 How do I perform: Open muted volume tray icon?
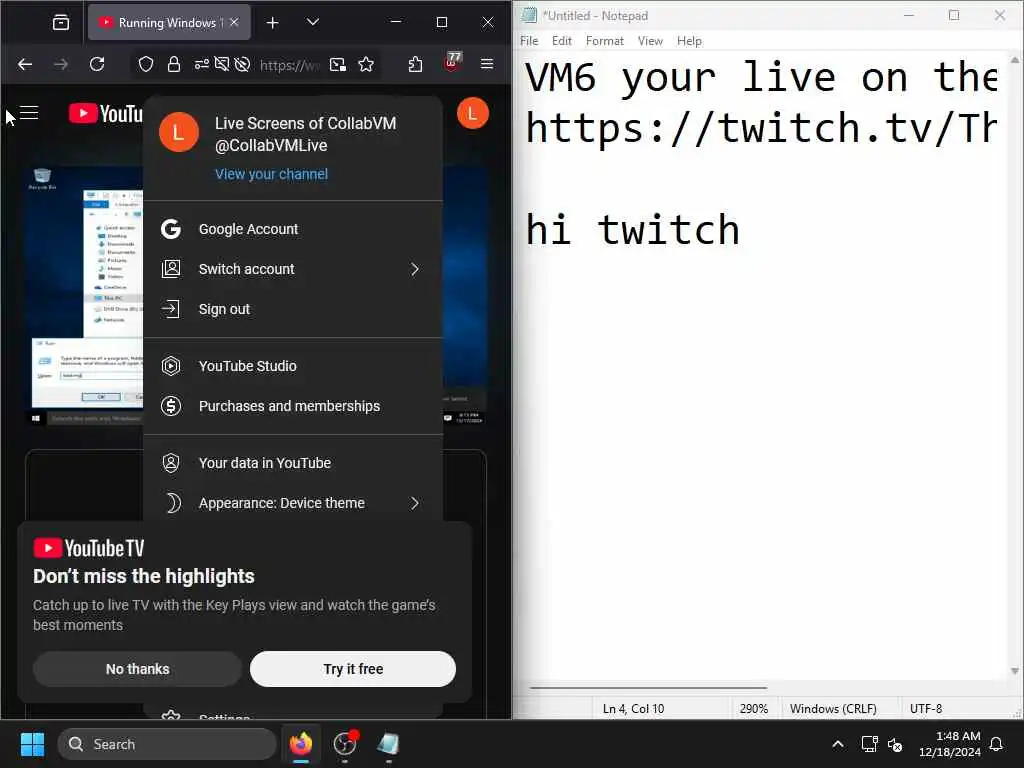pos(895,744)
